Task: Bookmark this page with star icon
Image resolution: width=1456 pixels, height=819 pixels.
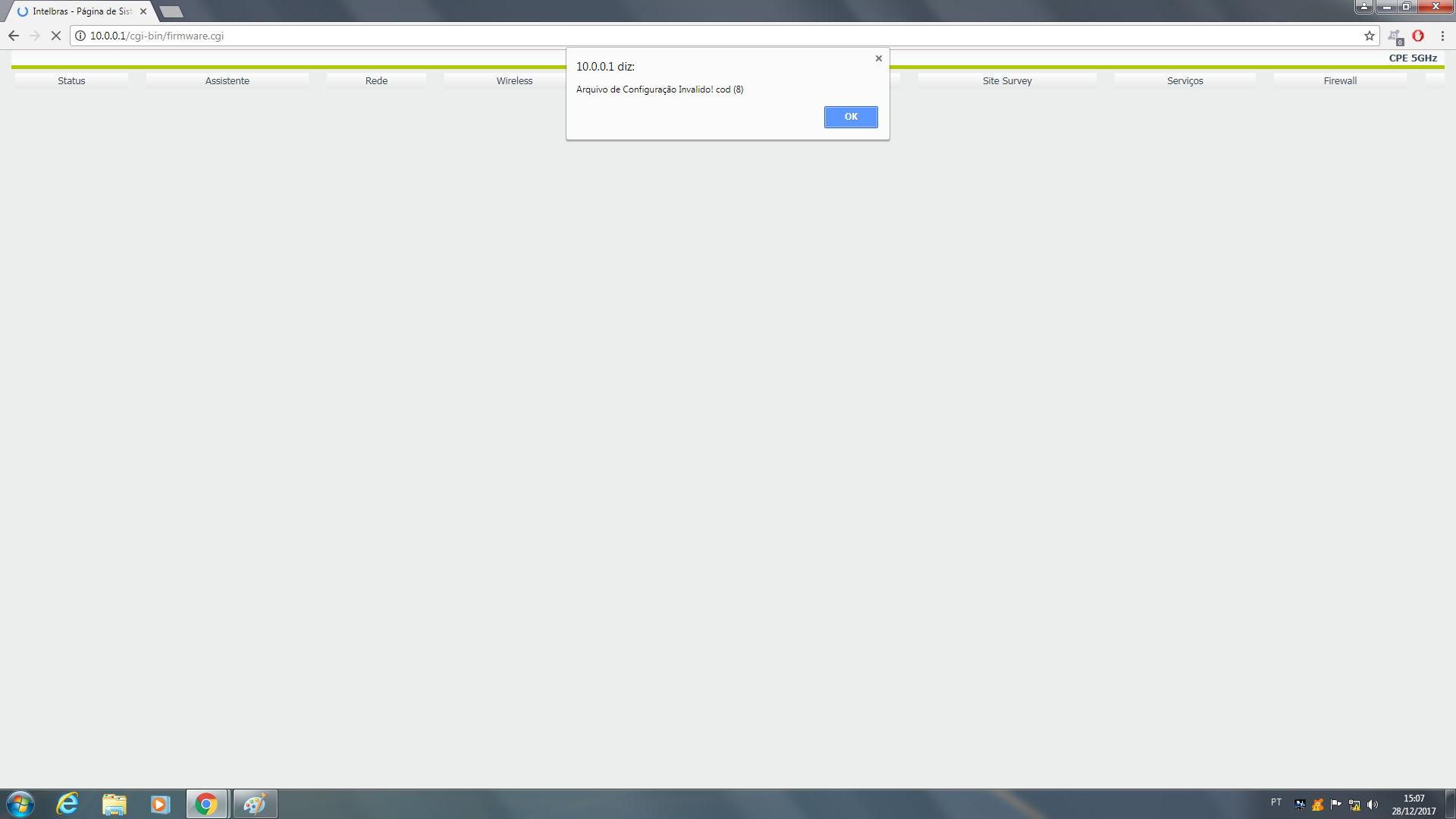Action: click(1369, 36)
